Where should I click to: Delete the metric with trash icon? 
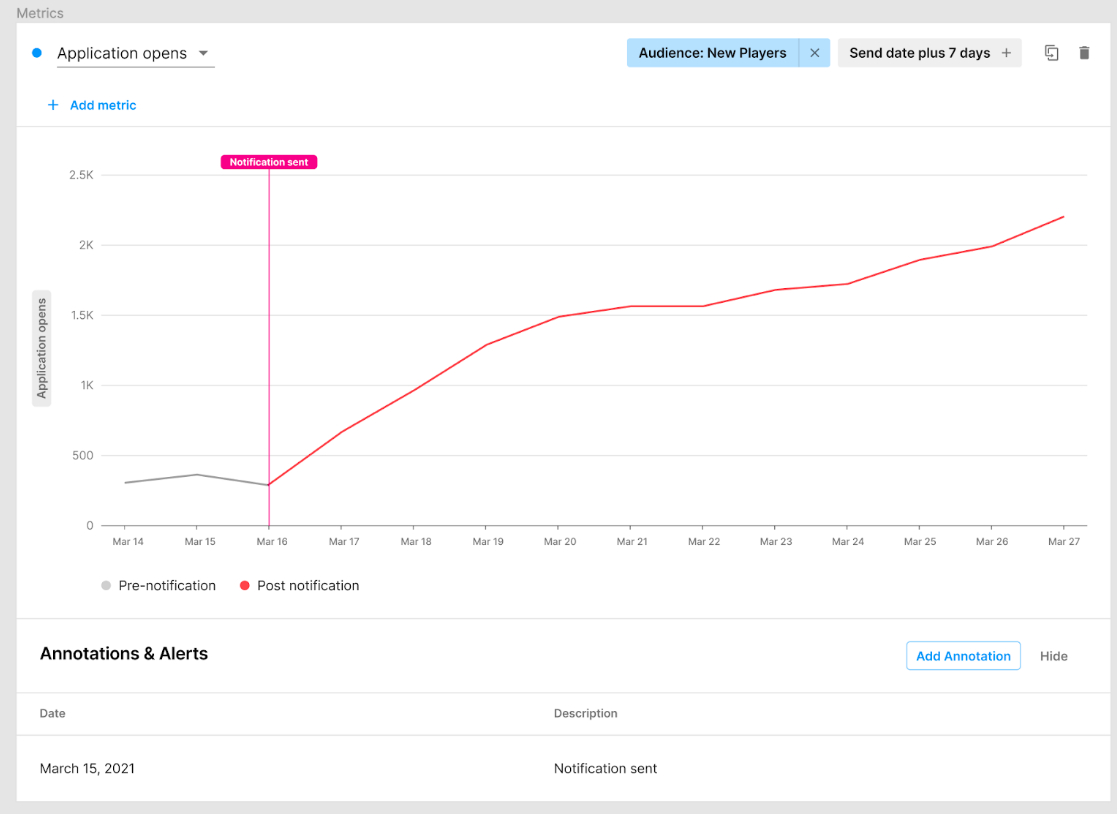[1084, 53]
